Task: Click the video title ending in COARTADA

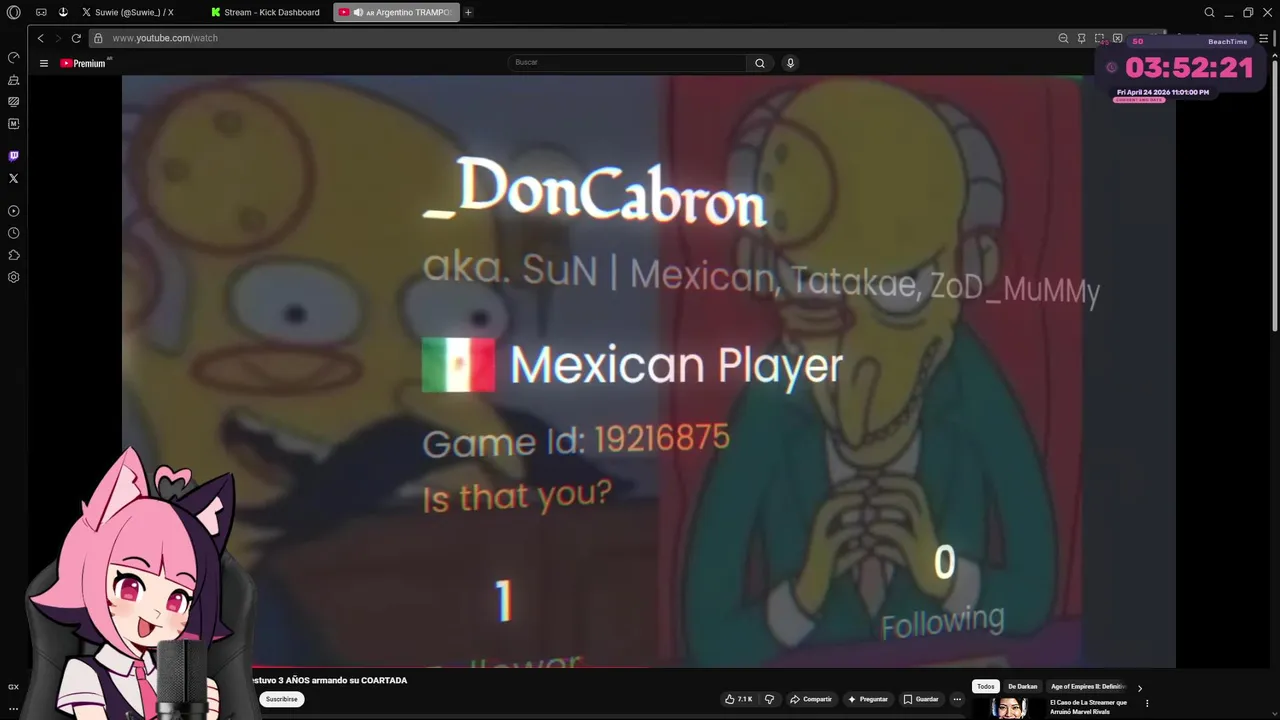Action: click(330, 680)
